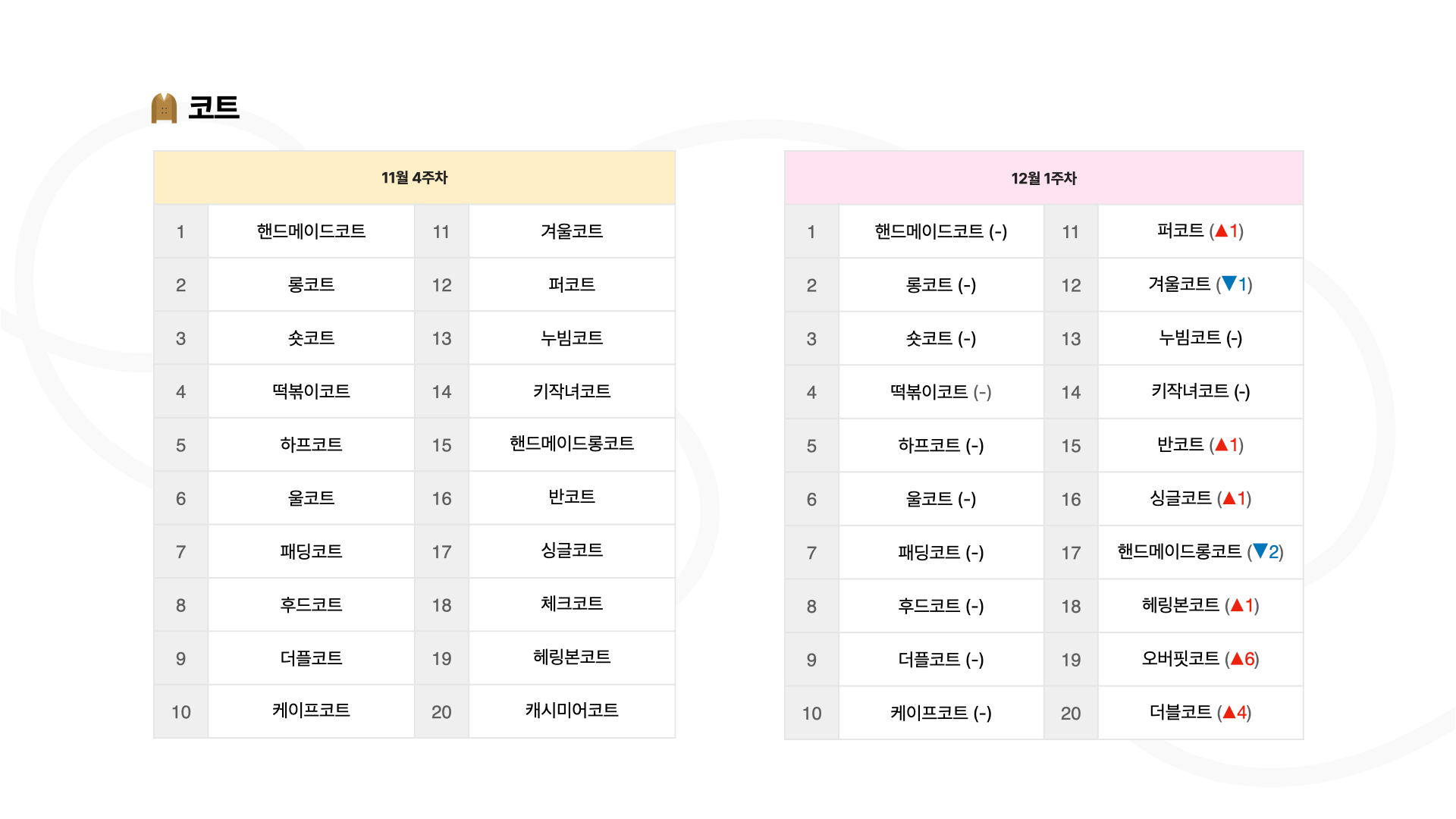1456x819 pixels.
Task: Click rank number 19 in the December table
Action: point(1071,660)
